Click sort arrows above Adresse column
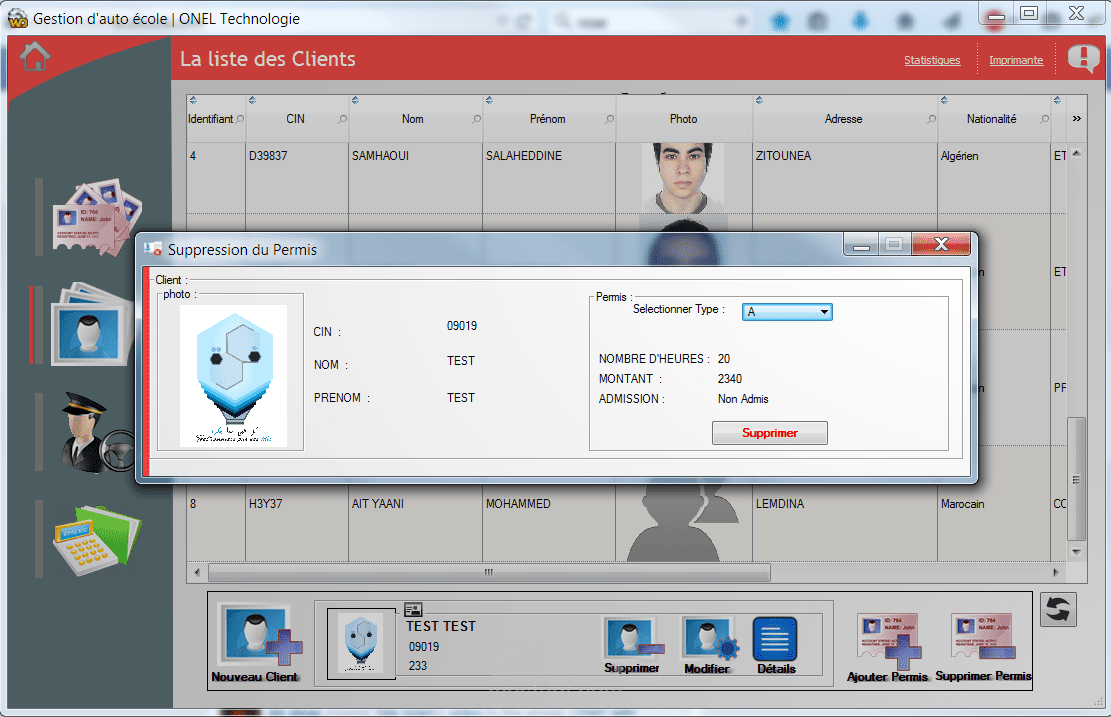The image size is (1111, 717). [x=759, y=100]
